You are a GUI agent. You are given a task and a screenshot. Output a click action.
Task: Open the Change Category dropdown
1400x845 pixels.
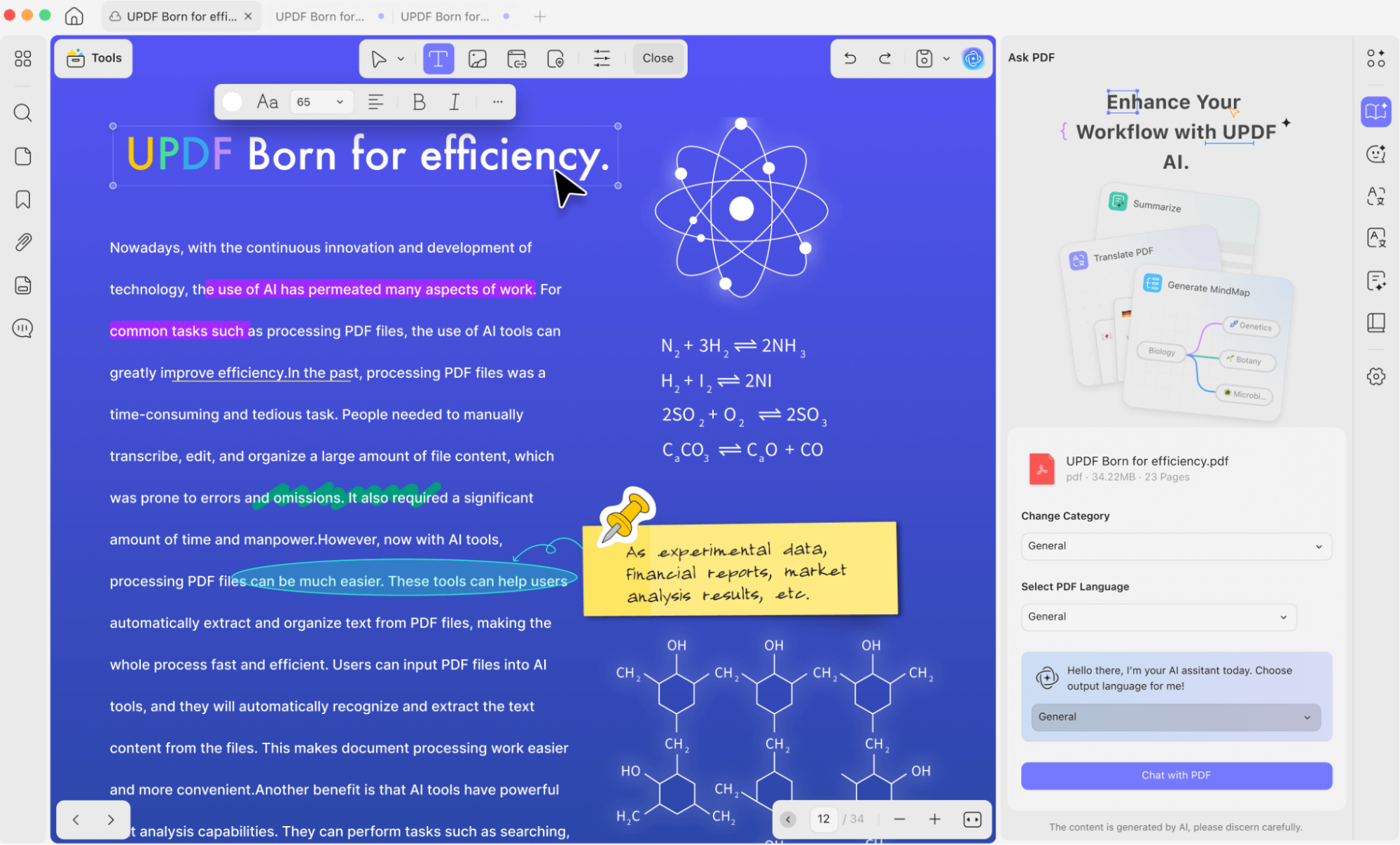pyautogui.click(x=1175, y=546)
